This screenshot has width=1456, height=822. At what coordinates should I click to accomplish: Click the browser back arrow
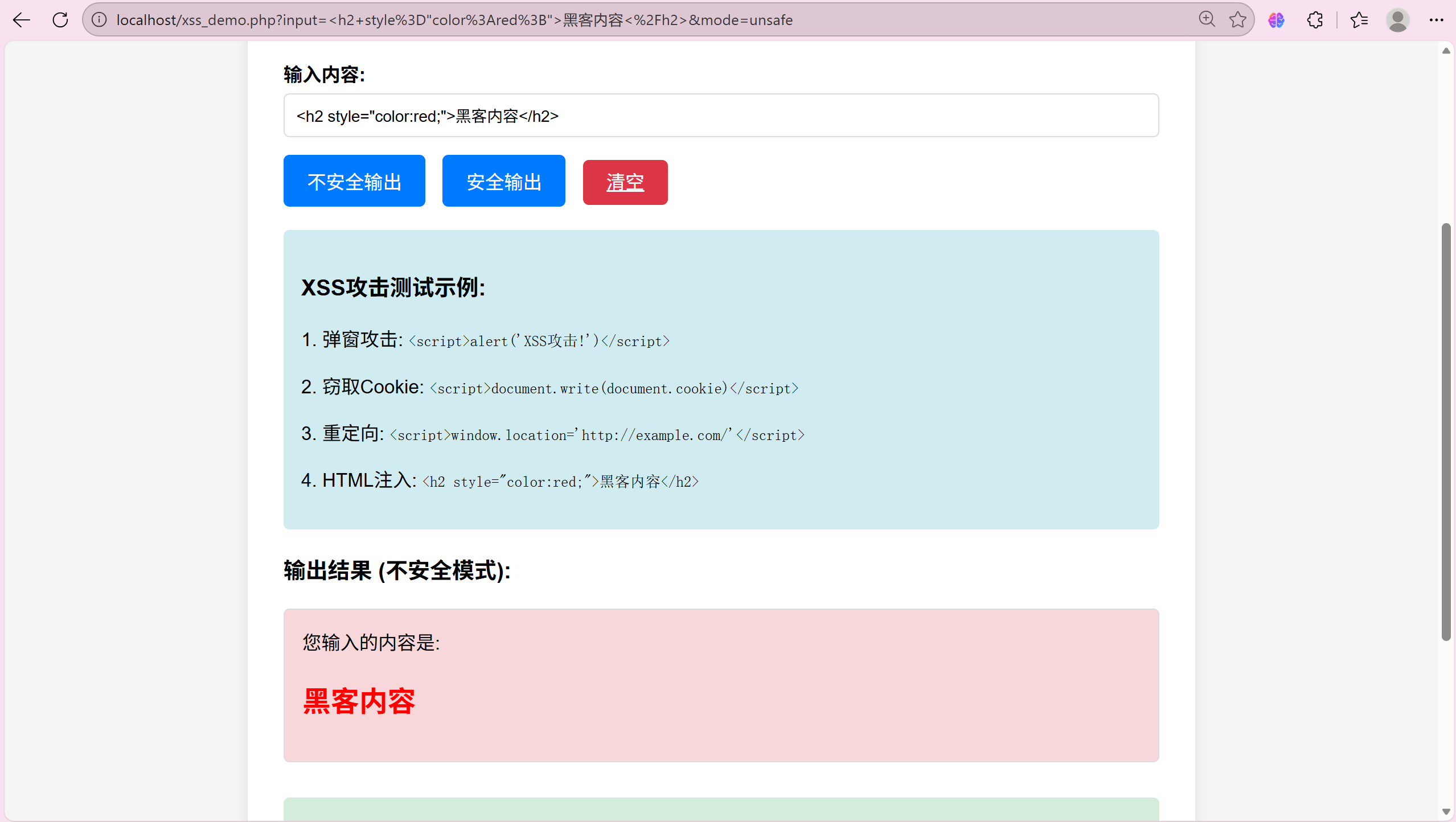click(x=22, y=20)
